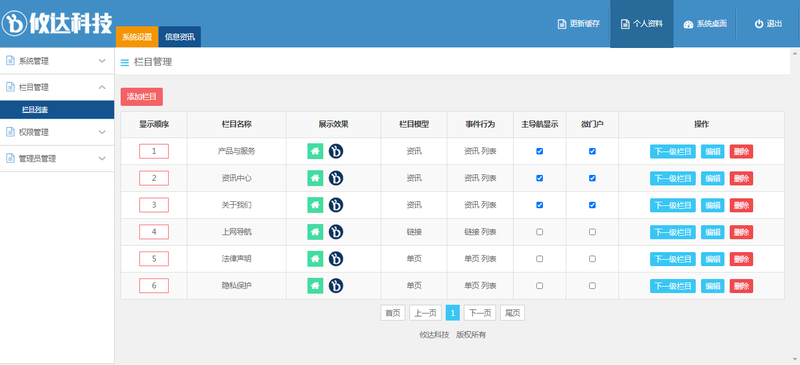Image resolution: width=800 pixels, height=365 pixels.
Task: Click the 退出 power icon
Action: 759,23
